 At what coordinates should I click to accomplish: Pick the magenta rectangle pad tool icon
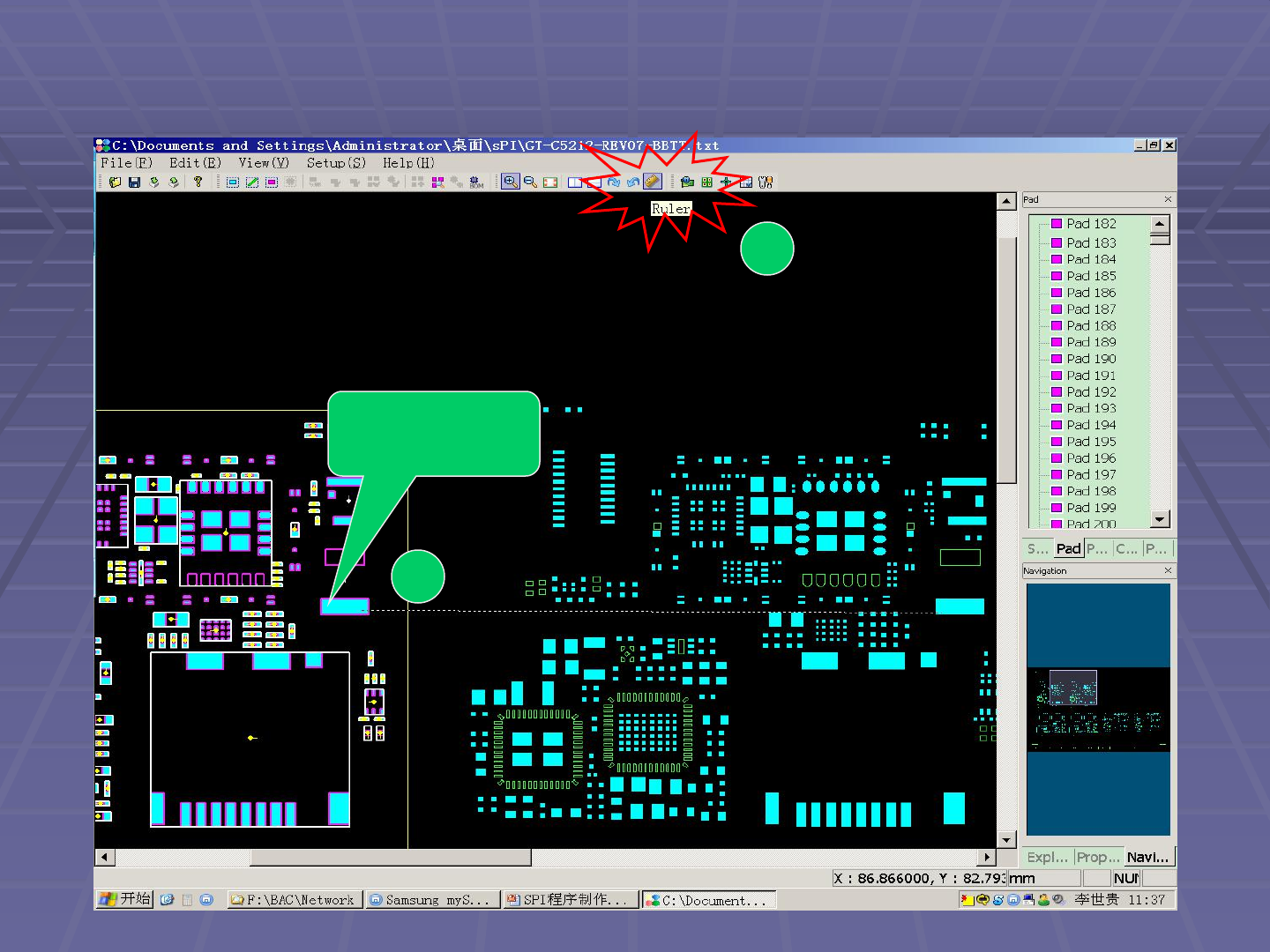point(272,182)
